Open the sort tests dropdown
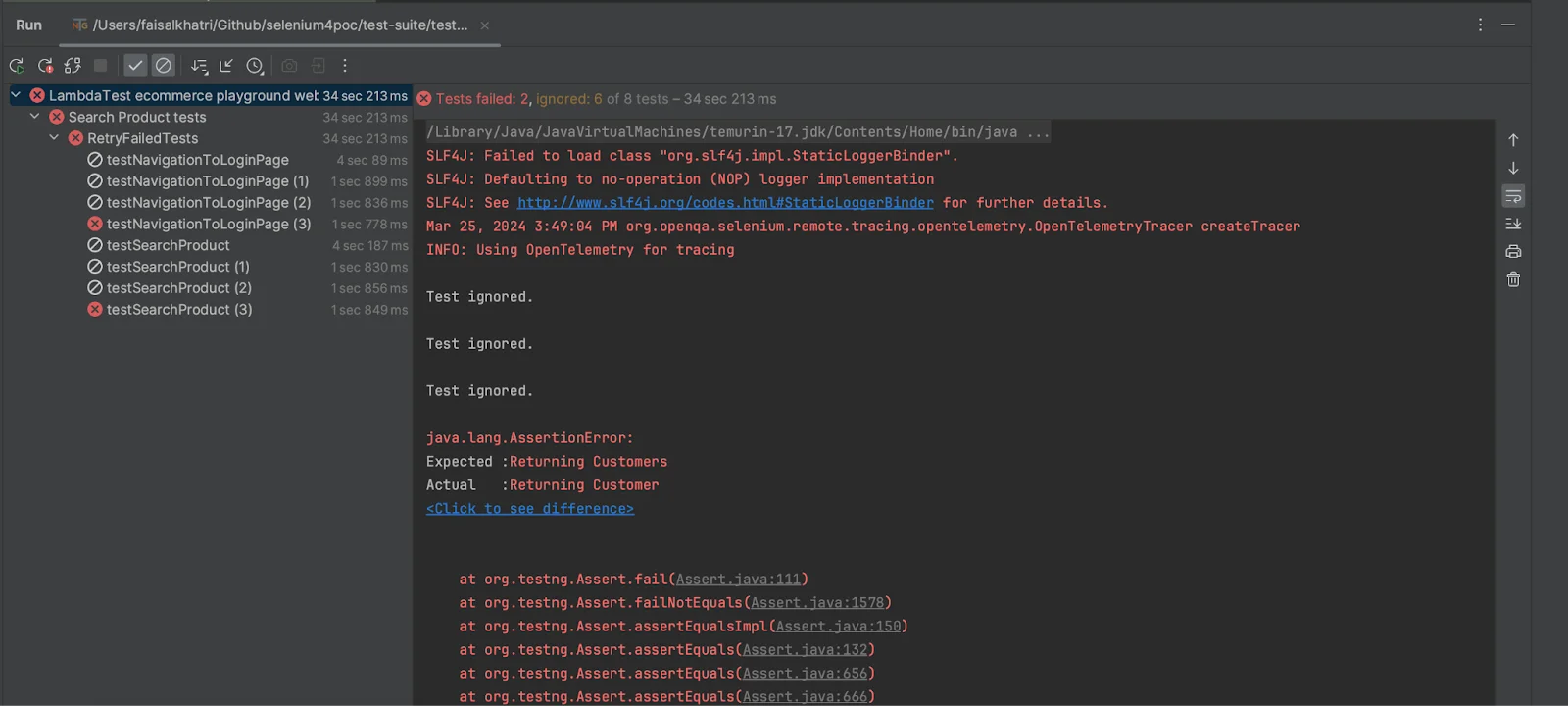Image resolution: width=1568 pixels, height=706 pixels. click(199, 66)
